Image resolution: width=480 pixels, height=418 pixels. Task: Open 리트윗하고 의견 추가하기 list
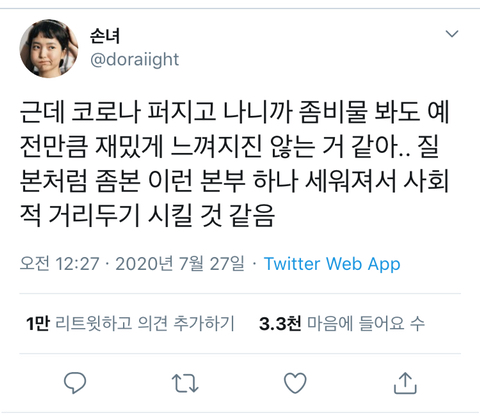(x=145, y=324)
